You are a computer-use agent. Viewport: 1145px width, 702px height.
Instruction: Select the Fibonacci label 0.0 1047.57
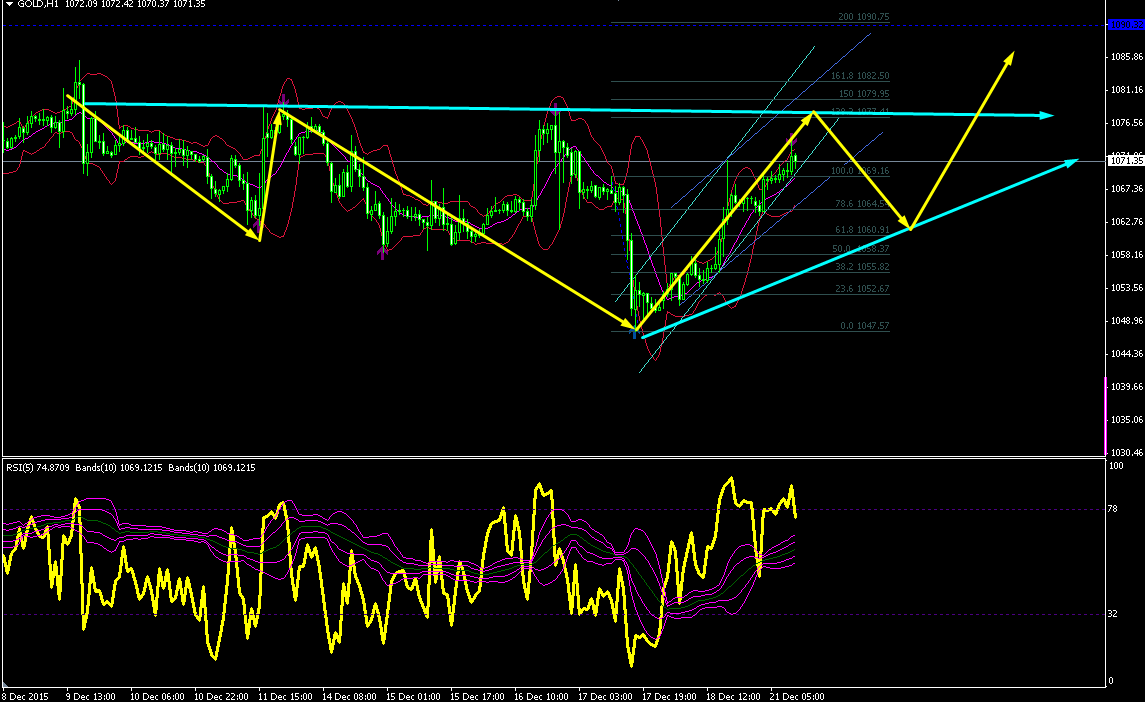click(865, 326)
